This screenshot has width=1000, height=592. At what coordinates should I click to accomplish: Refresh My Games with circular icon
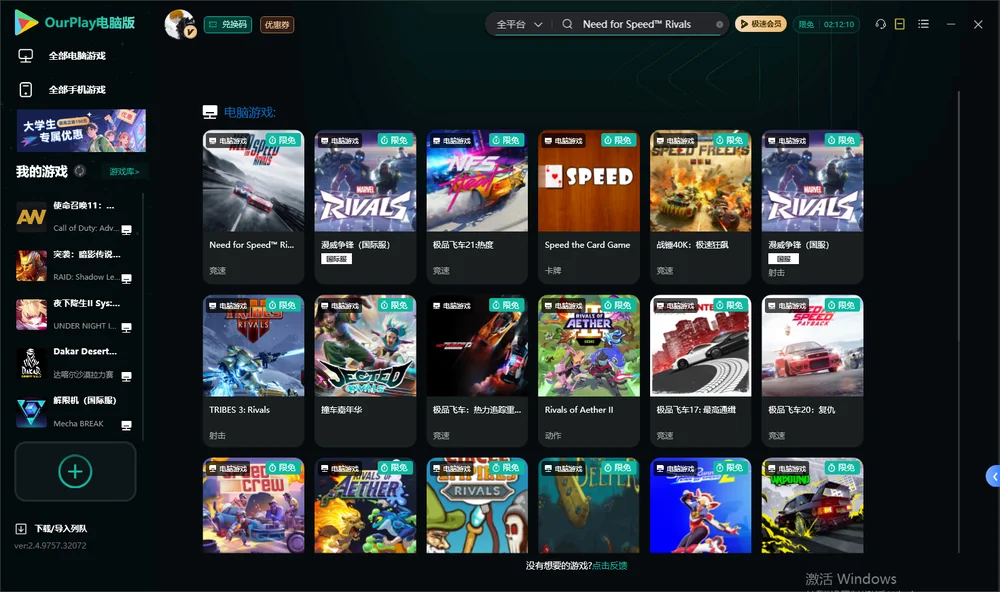(80, 171)
